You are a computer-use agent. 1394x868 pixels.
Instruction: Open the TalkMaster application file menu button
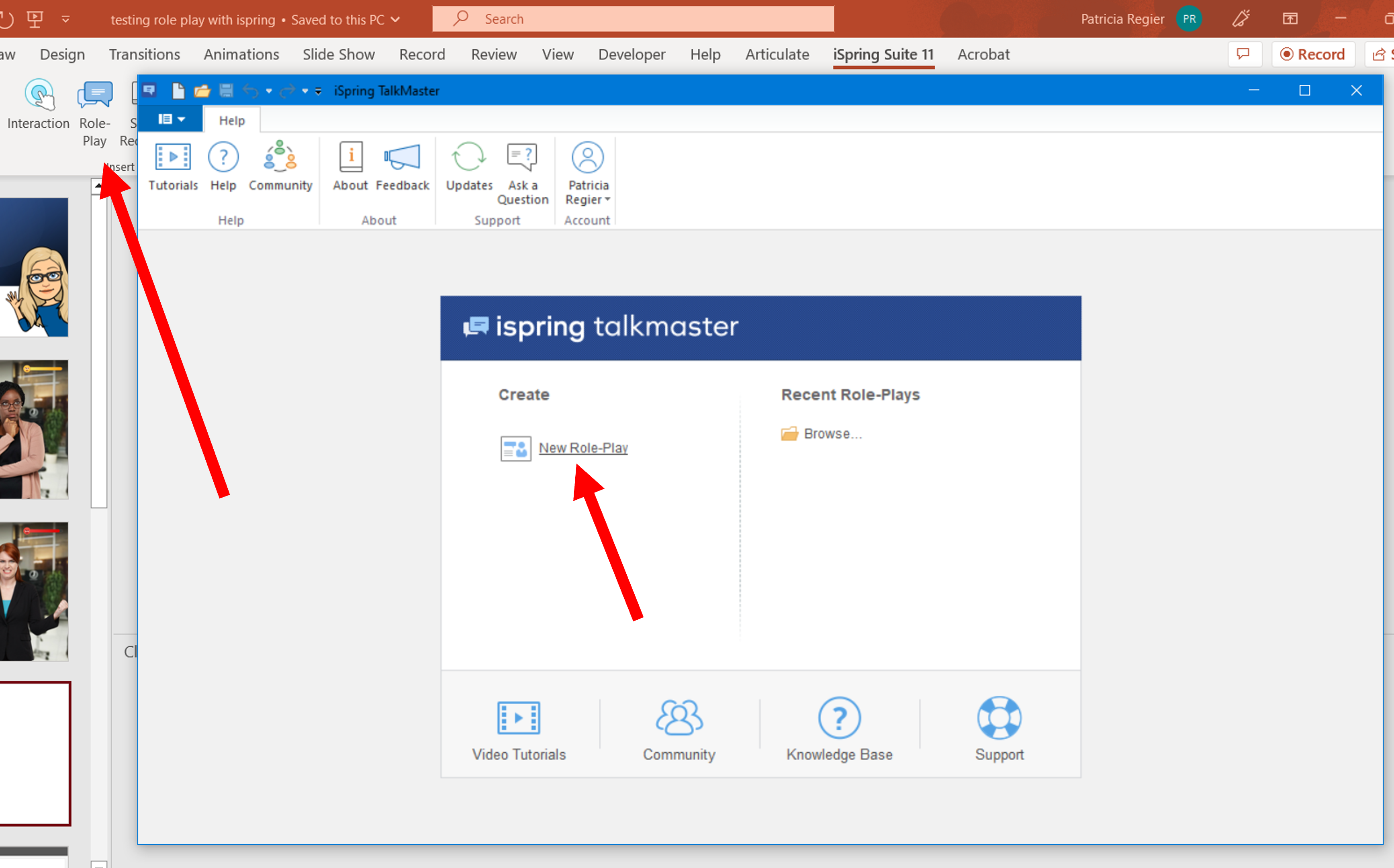pyautogui.click(x=170, y=119)
